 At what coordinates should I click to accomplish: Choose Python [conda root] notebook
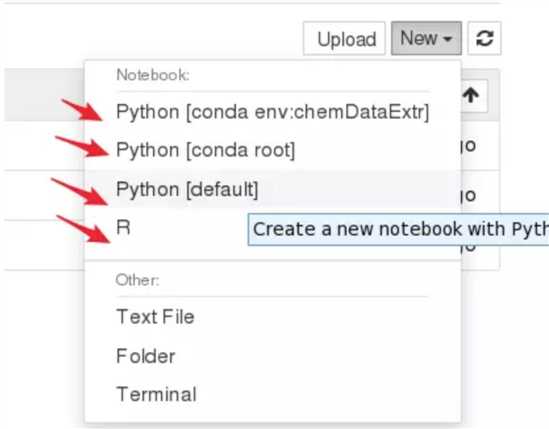click(x=272, y=150)
